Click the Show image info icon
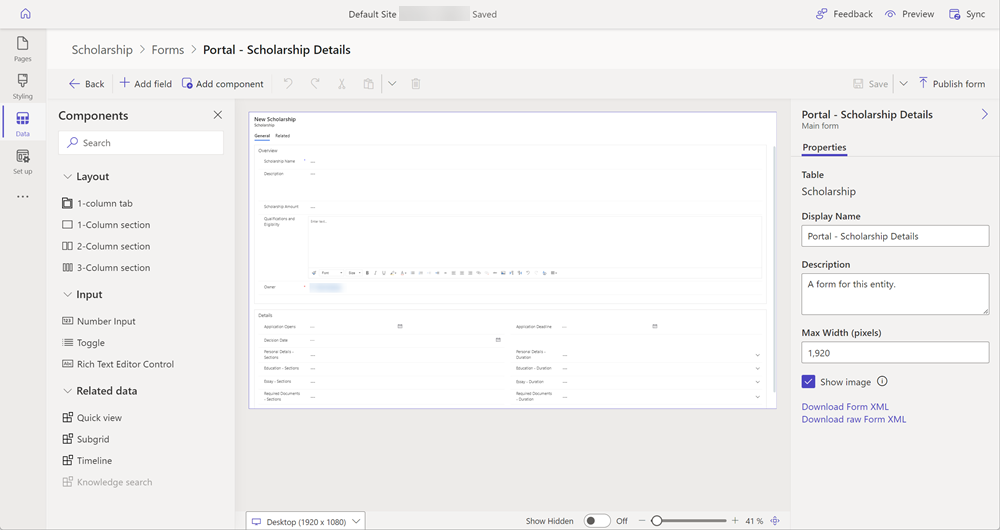1000x530 pixels. pyautogui.click(x=882, y=382)
